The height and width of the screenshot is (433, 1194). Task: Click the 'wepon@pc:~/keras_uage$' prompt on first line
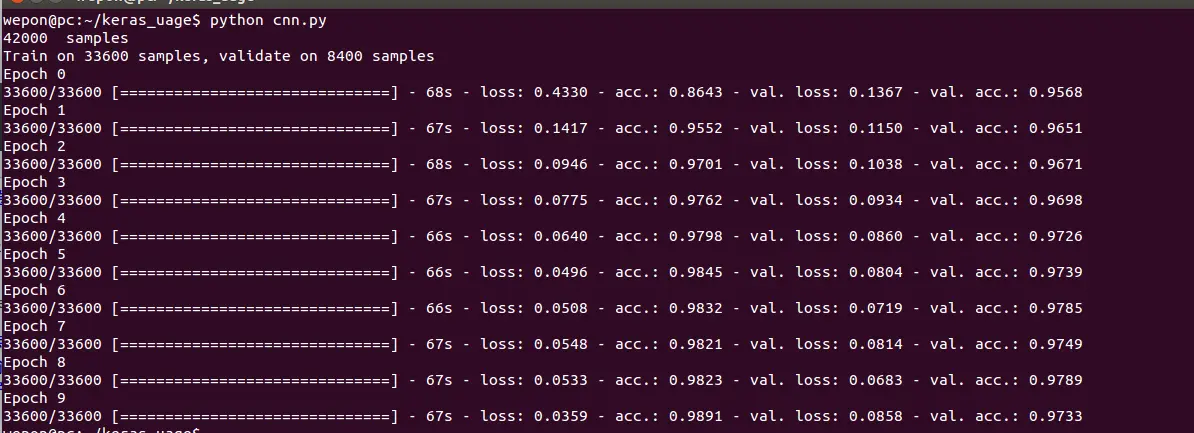(x=102, y=21)
